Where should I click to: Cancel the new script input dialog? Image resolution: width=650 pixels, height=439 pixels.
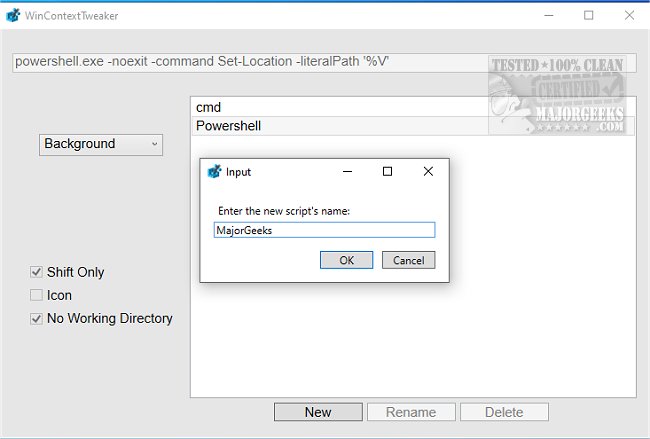(x=408, y=260)
